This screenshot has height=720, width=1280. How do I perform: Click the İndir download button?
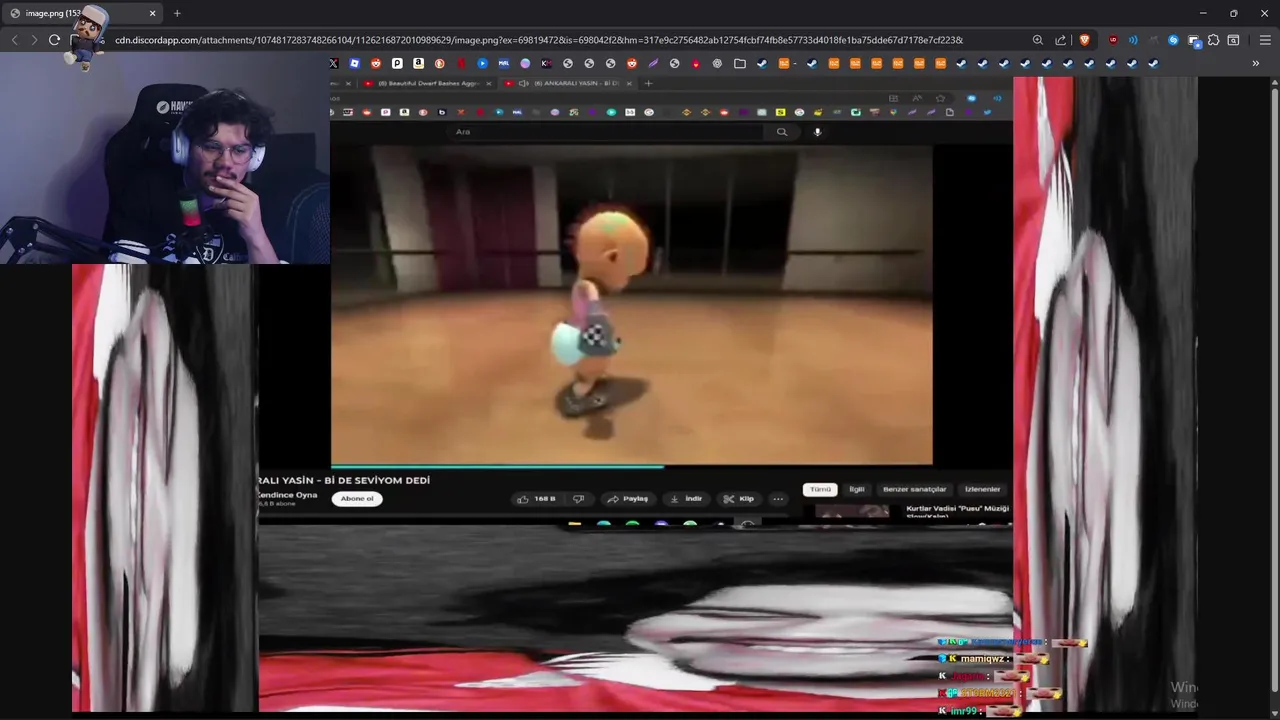686,499
